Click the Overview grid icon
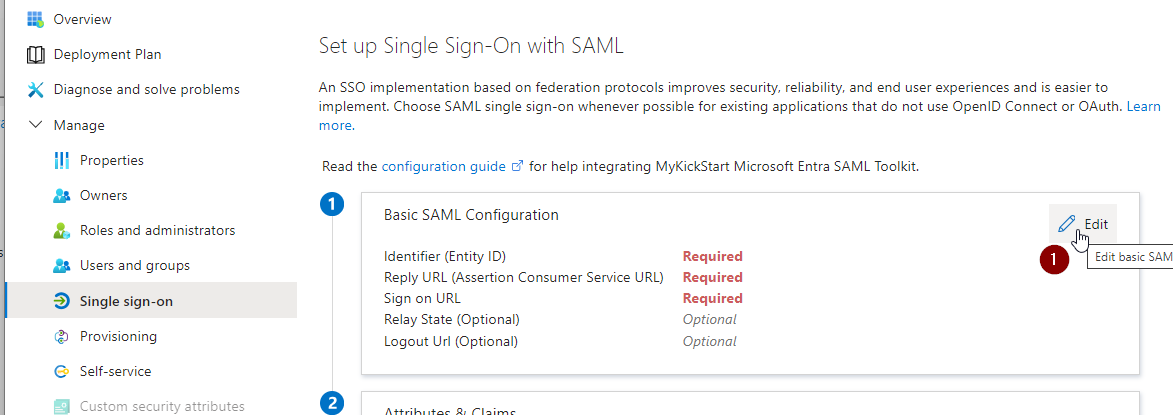The image size is (1173, 415). point(36,19)
